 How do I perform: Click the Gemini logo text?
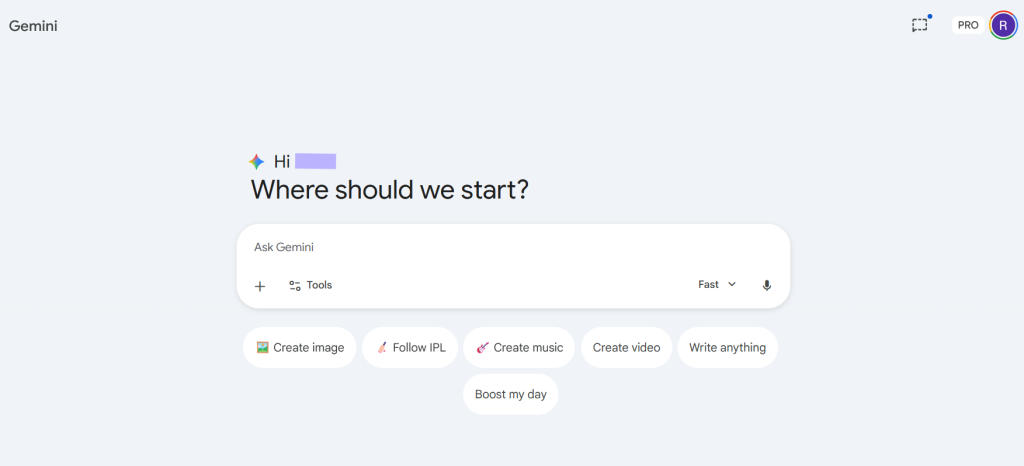coord(33,26)
